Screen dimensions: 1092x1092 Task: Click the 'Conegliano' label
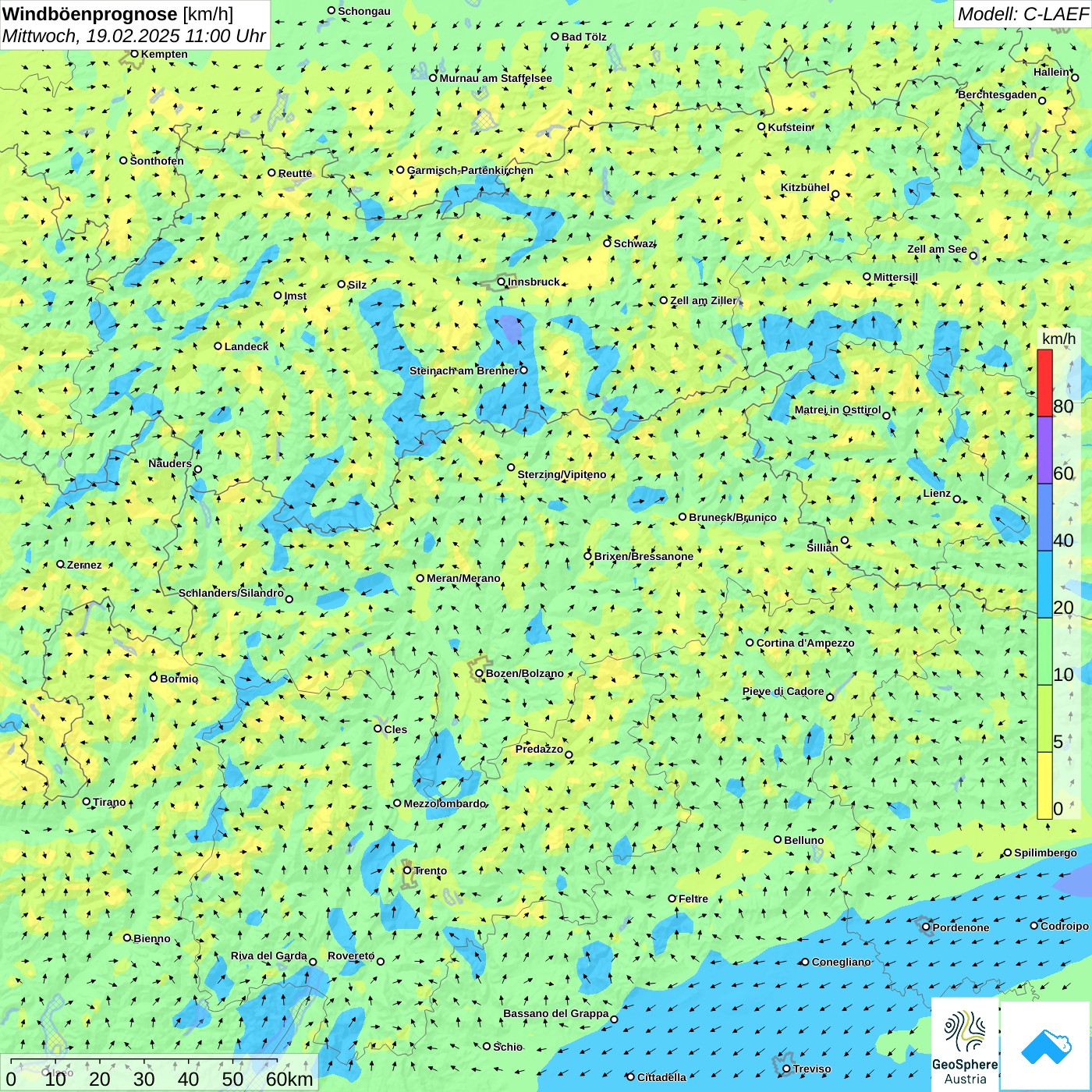(841, 962)
